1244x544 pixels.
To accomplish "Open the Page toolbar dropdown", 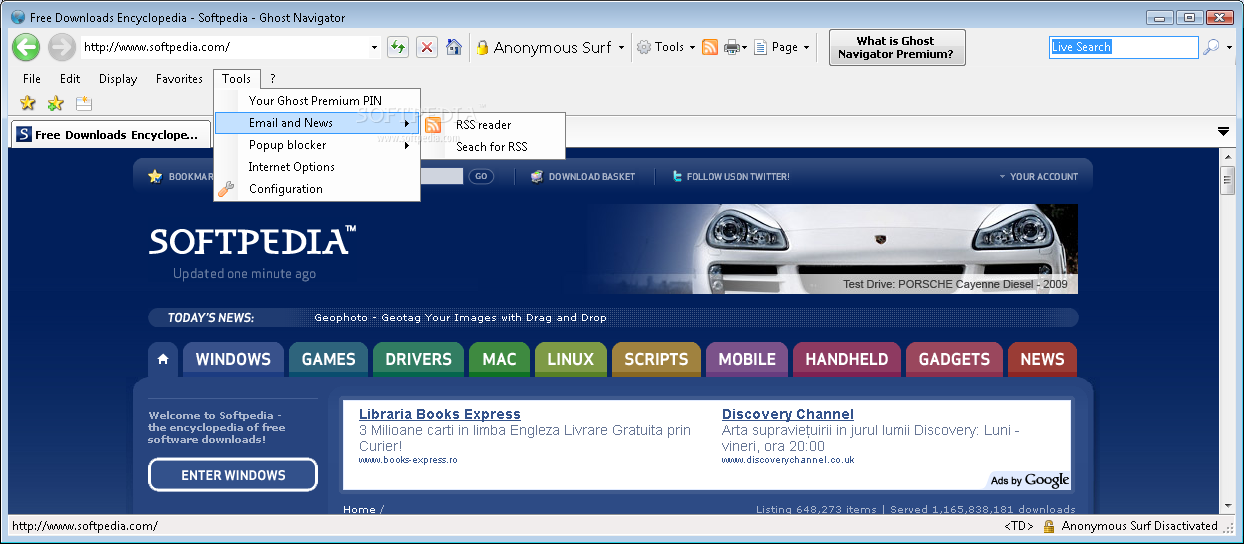I will click(781, 47).
